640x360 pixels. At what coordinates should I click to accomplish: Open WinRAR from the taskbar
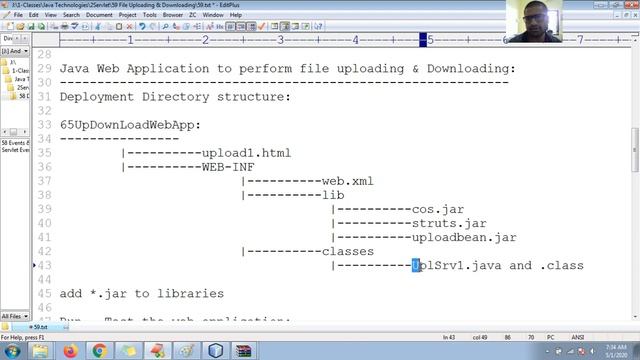[244, 351]
